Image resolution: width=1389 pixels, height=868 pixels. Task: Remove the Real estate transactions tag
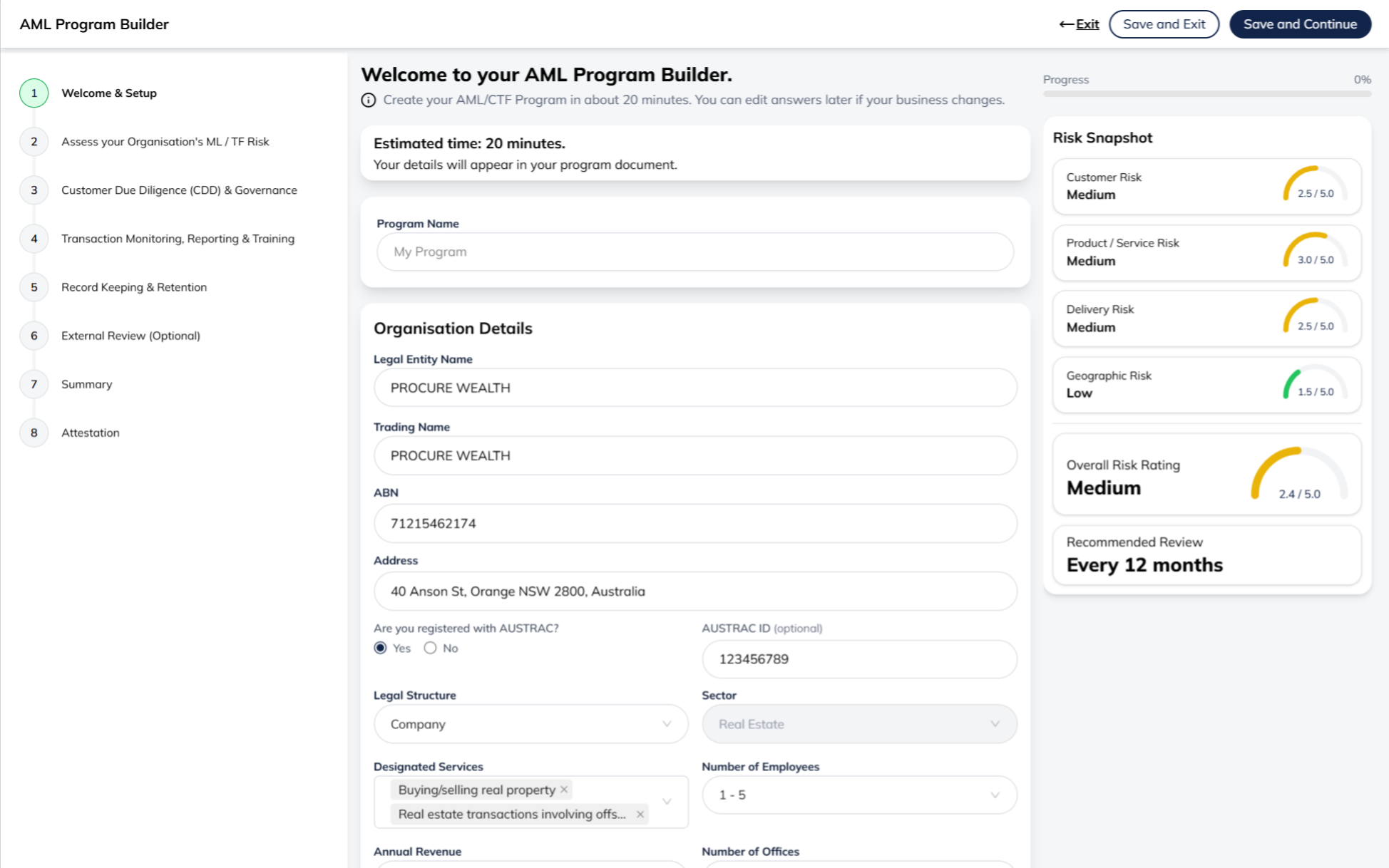640,814
